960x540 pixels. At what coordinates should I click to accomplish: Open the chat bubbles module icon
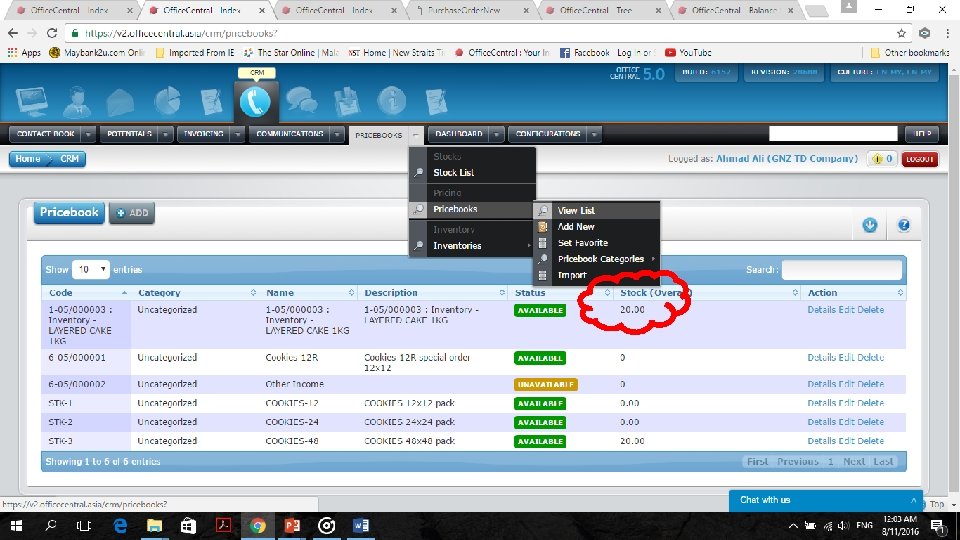tap(302, 101)
